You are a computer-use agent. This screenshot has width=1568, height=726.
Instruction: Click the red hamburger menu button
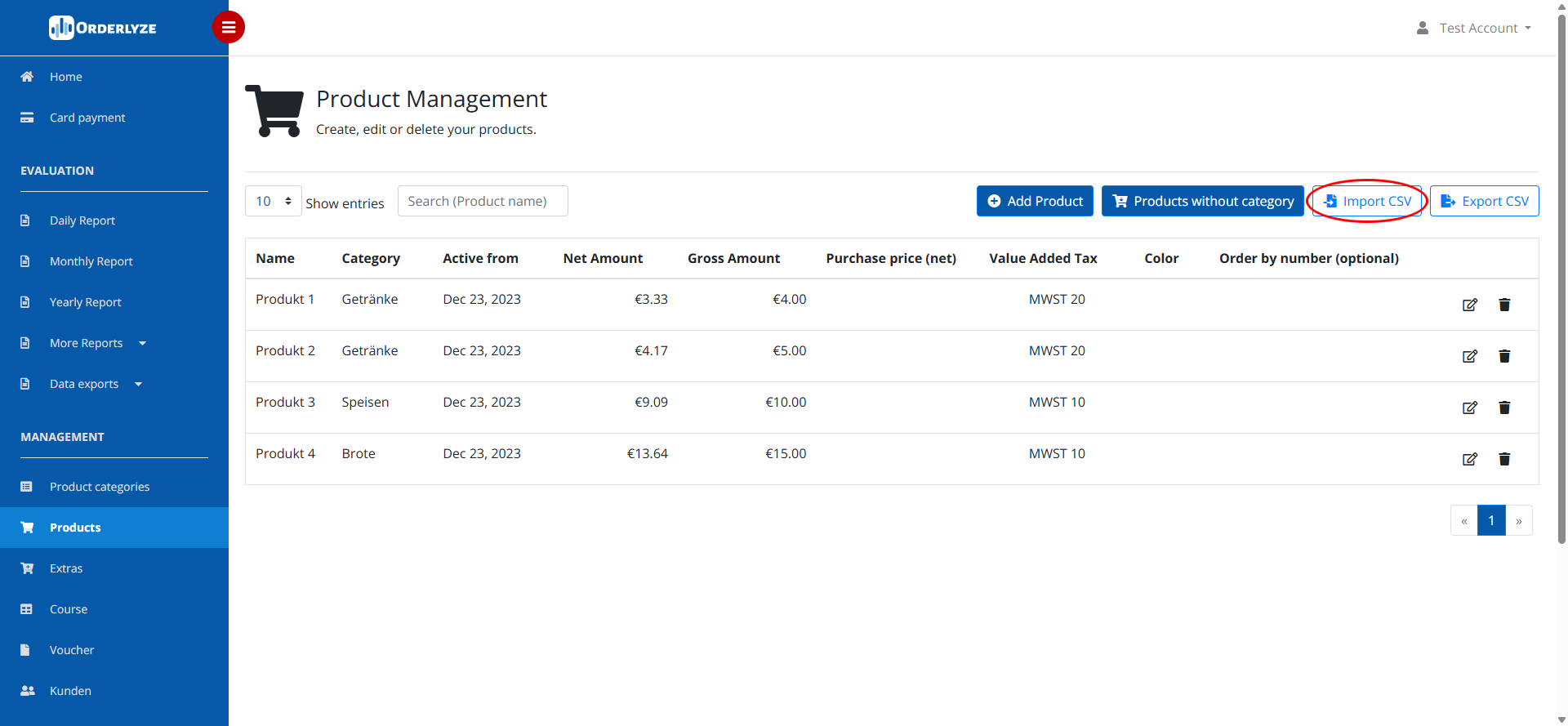click(229, 27)
